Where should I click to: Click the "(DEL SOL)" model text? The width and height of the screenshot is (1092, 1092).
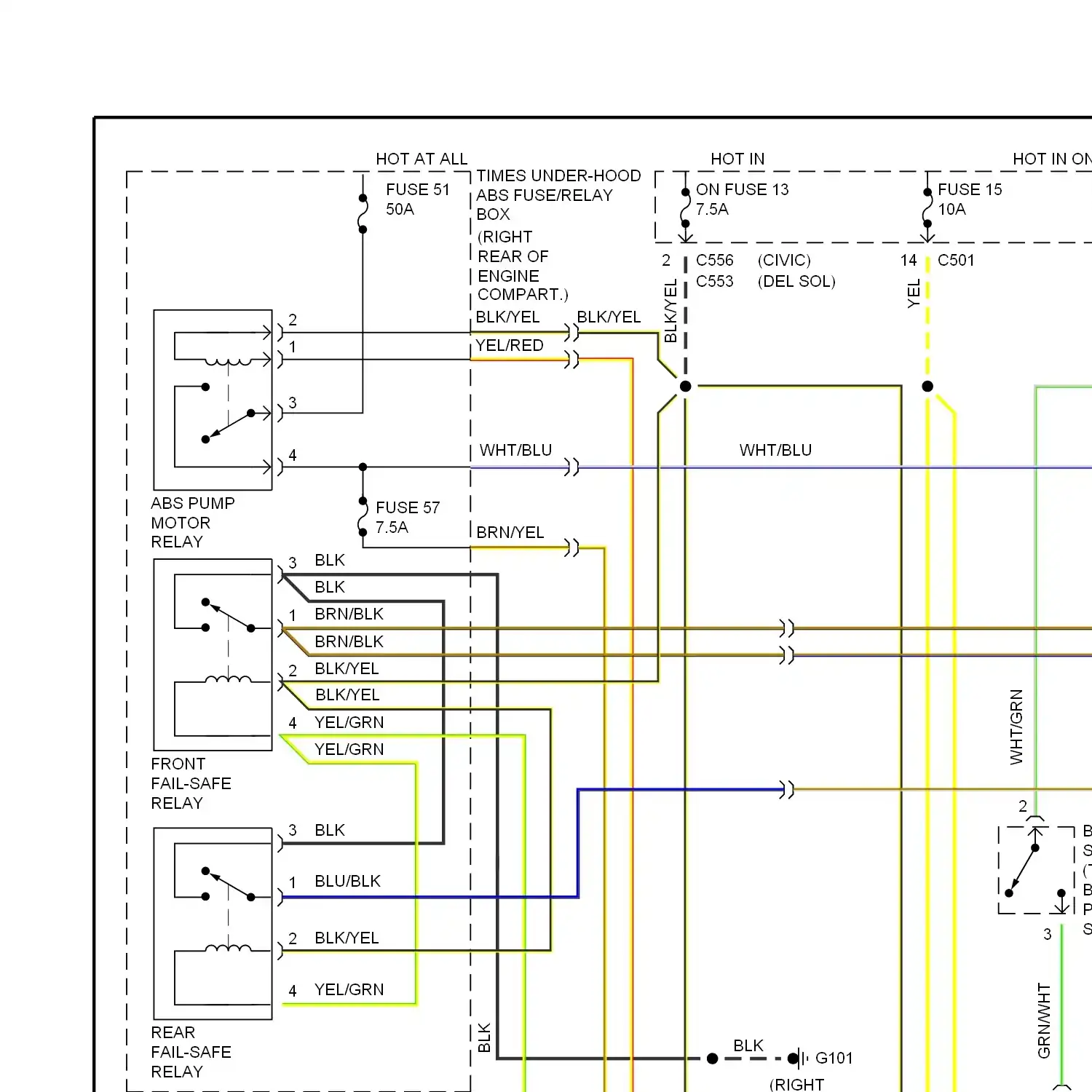[x=796, y=281]
